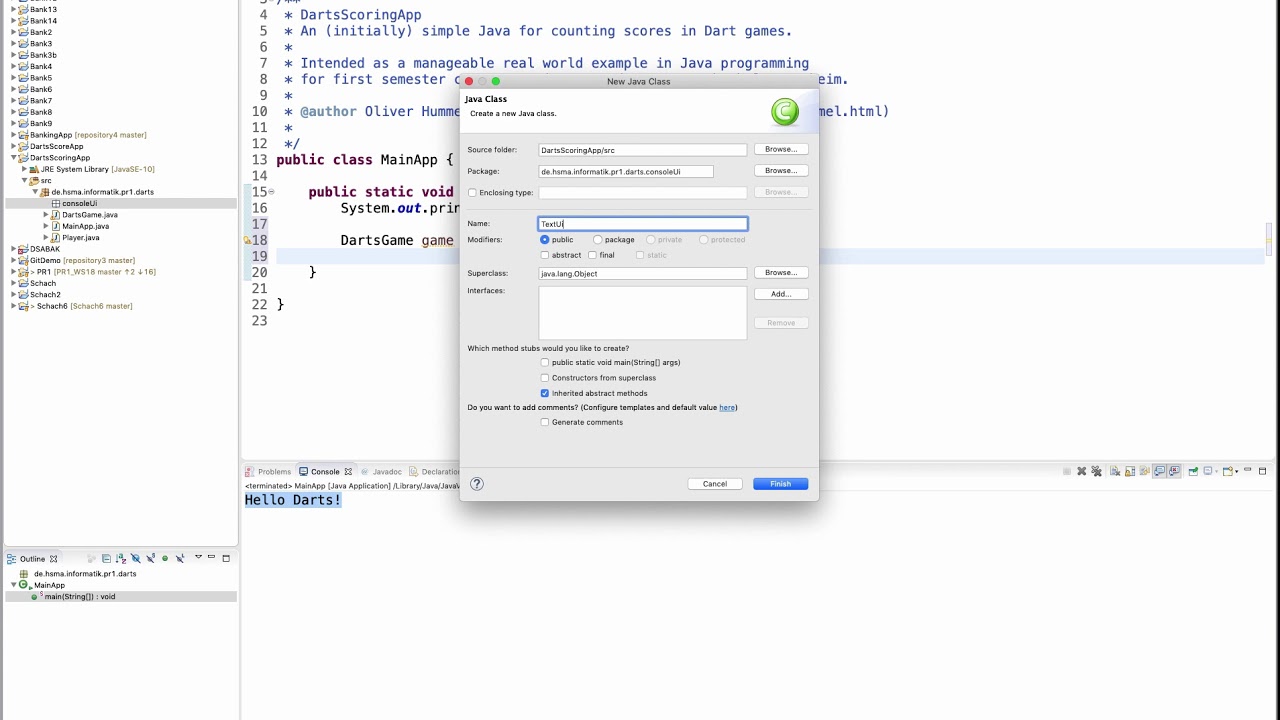The image size is (1280, 720).
Task: Expand the DartsGame.java tree node
Action: point(46,215)
